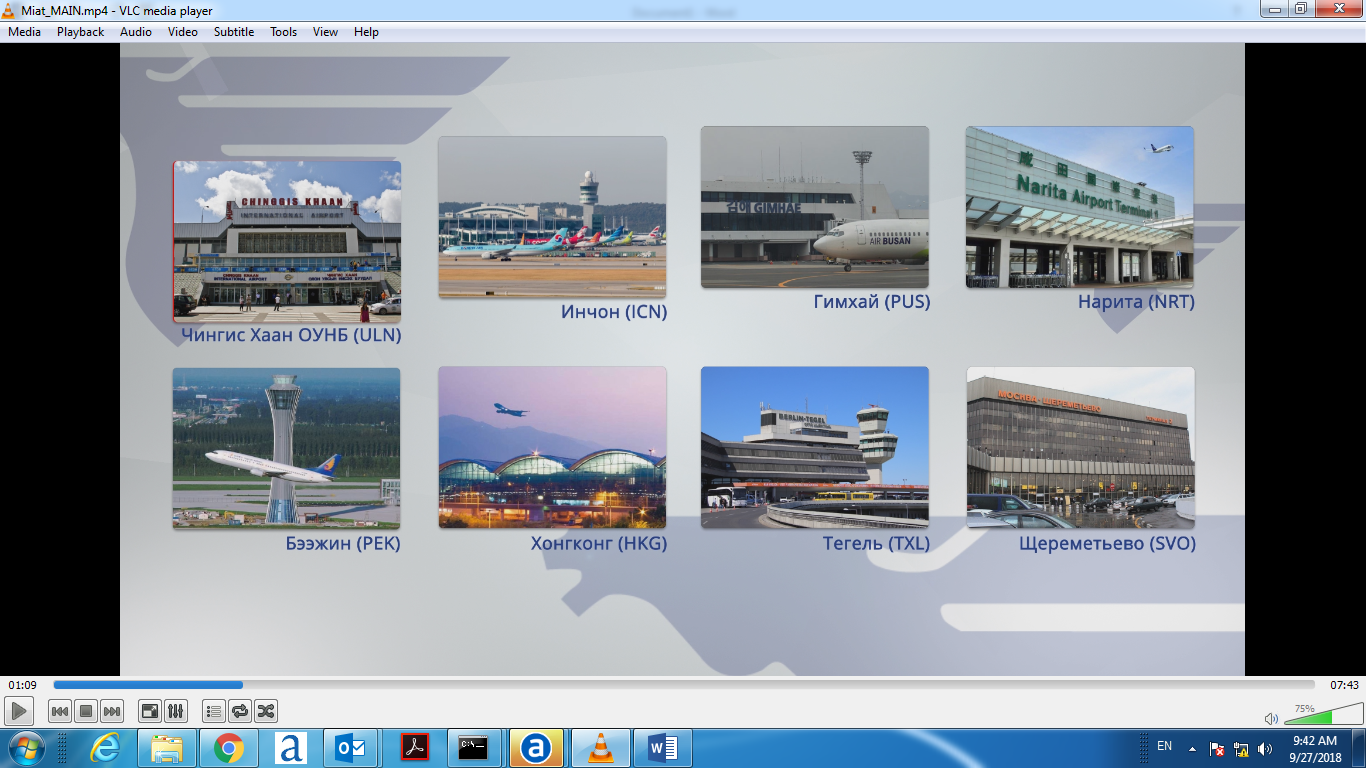Click the caption Бээжин (PEK)
Image resolution: width=1366 pixels, height=768 pixels.
[x=342, y=544]
